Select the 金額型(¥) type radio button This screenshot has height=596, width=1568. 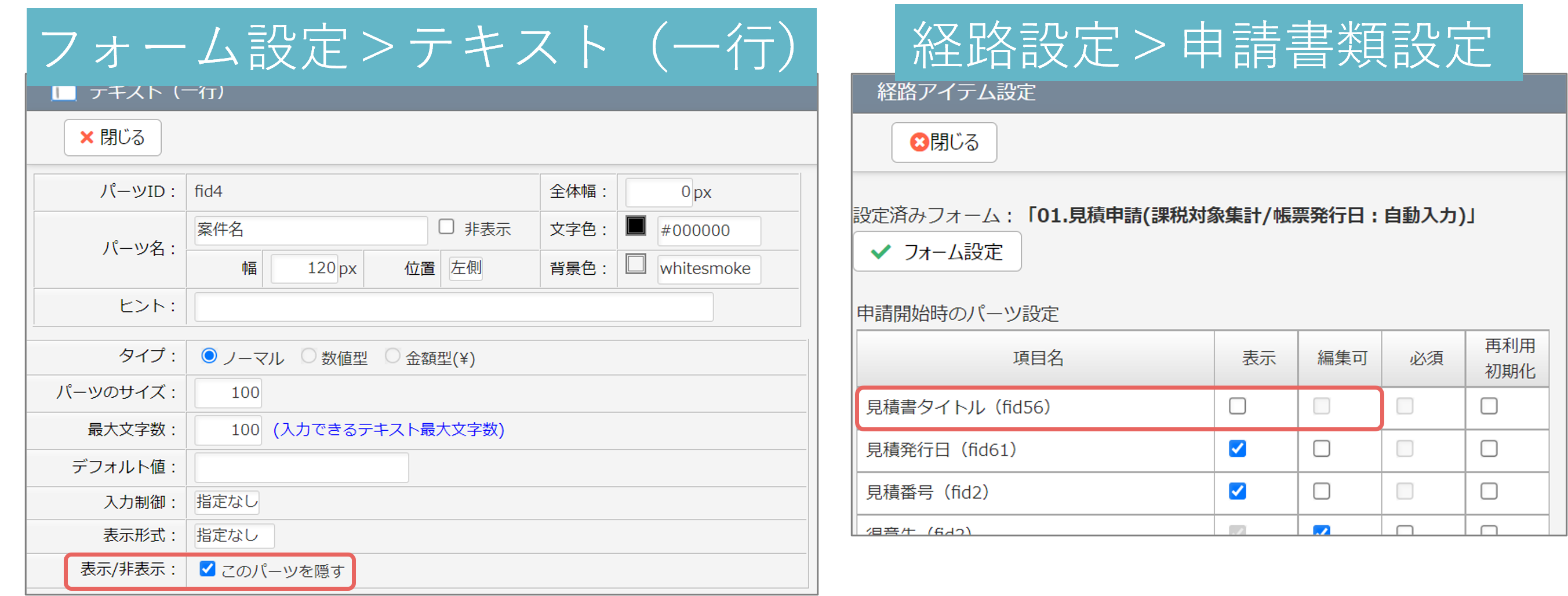392,356
